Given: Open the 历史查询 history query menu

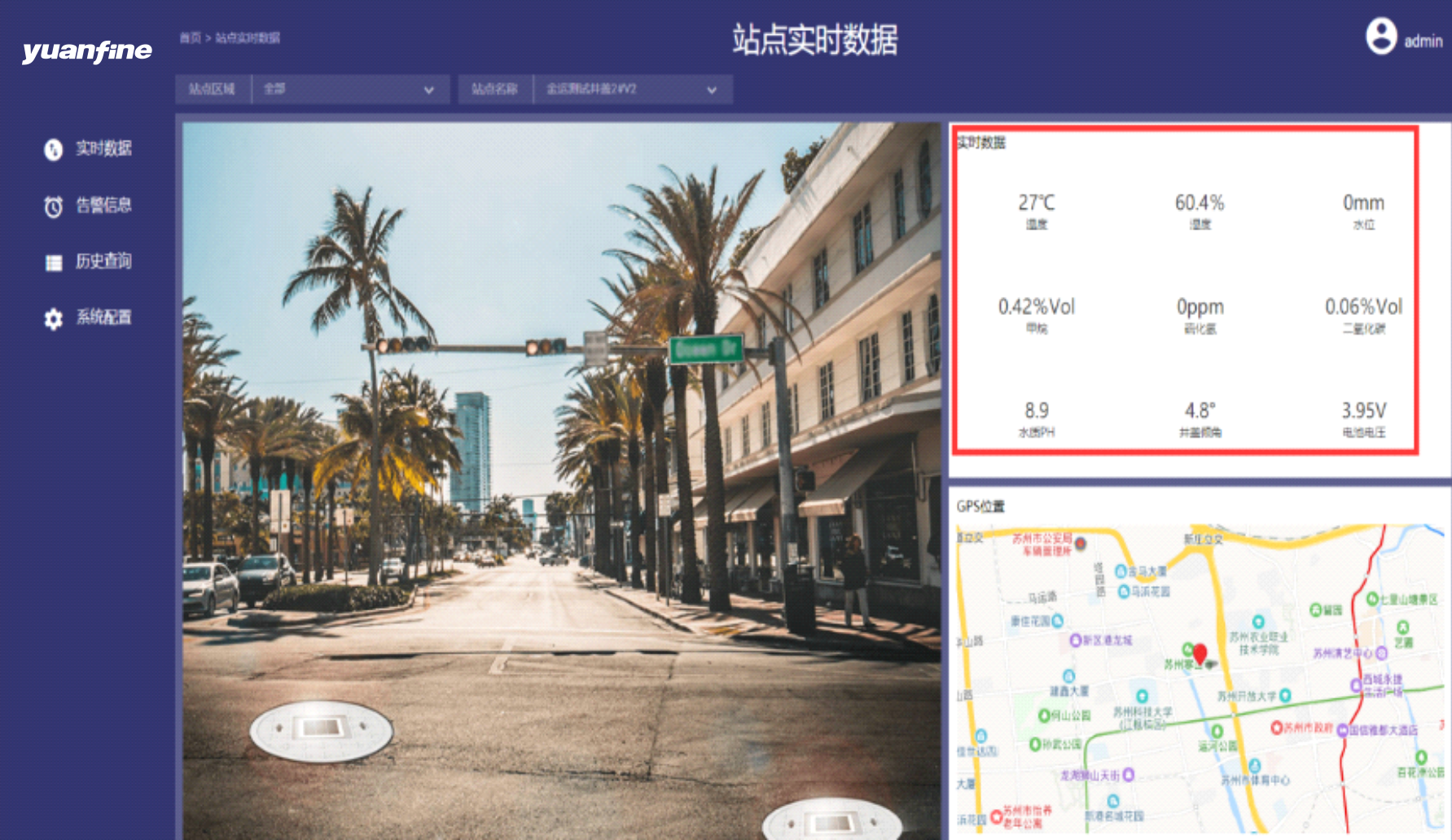Looking at the screenshot, I should pos(103,261).
